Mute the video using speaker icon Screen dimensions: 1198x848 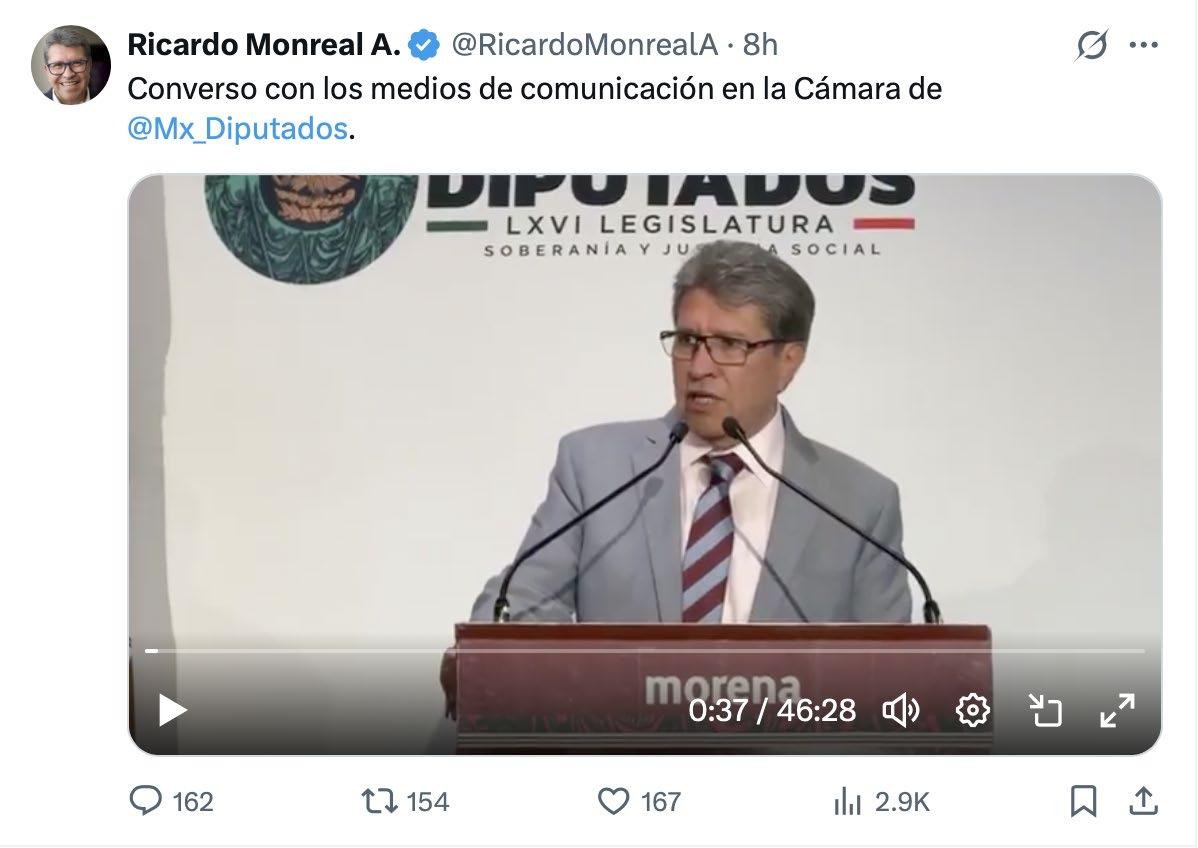(901, 710)
